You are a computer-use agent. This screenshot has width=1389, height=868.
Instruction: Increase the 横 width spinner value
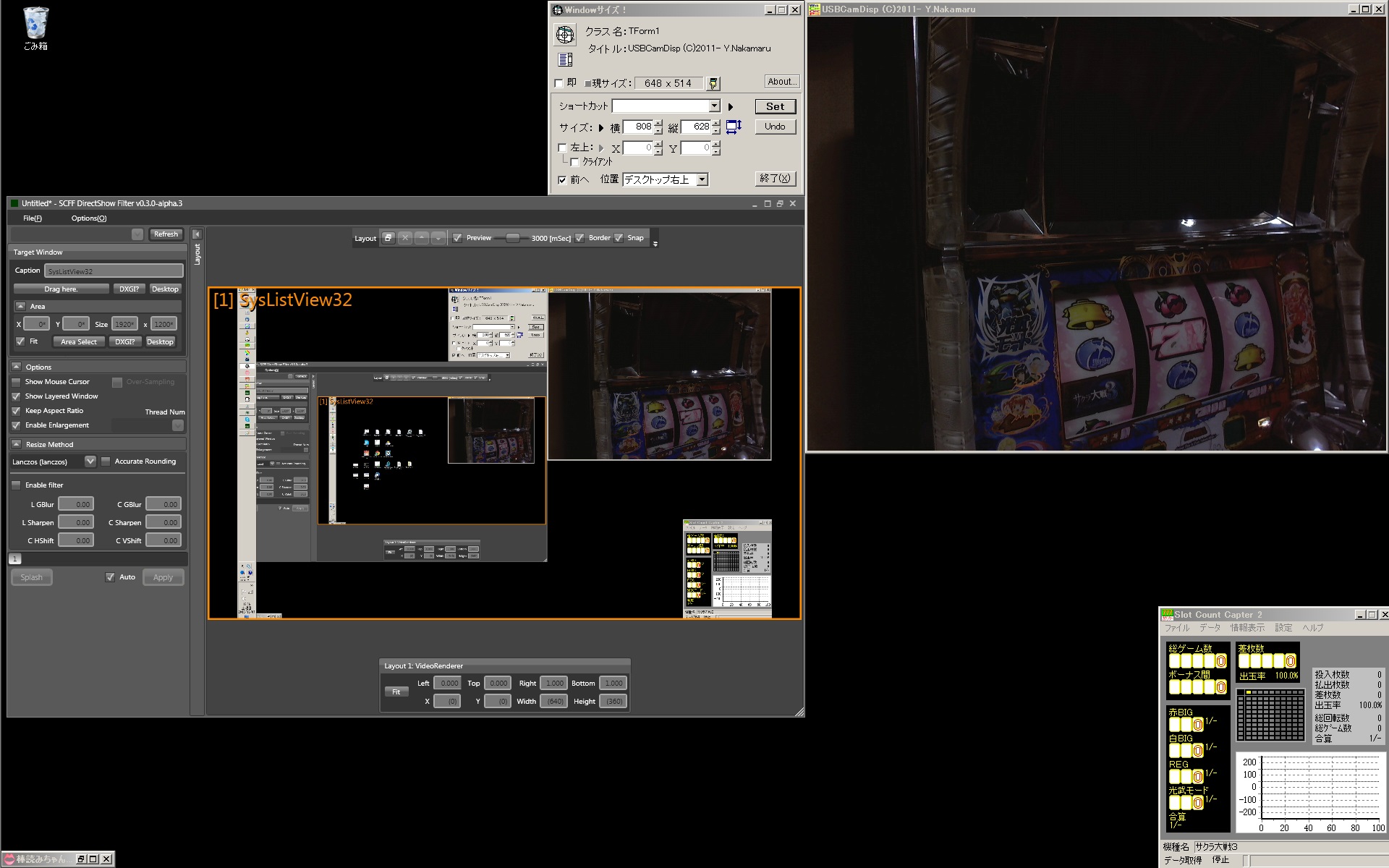(658, 124)
